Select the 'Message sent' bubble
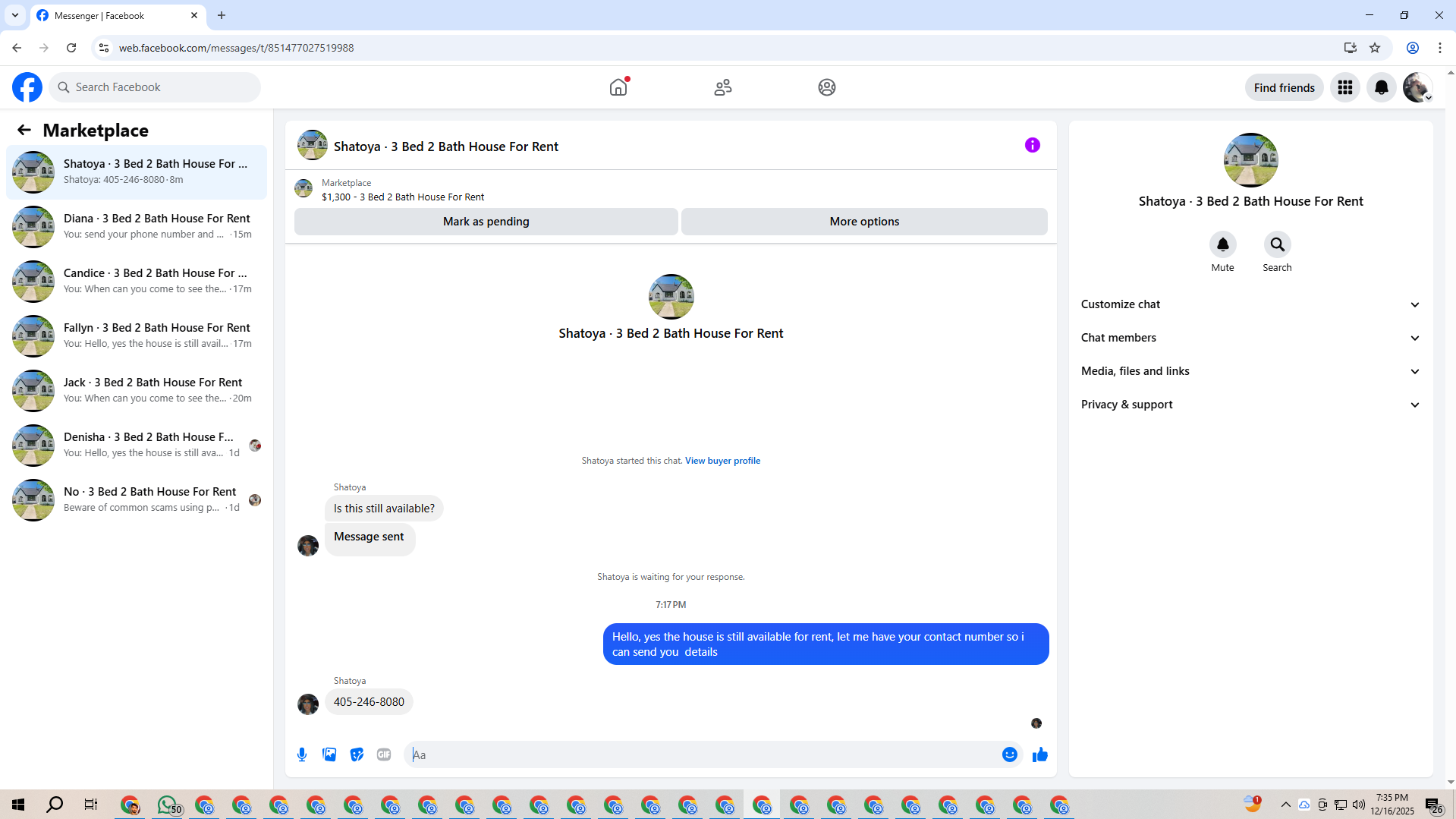 click(x=370, y=539)
